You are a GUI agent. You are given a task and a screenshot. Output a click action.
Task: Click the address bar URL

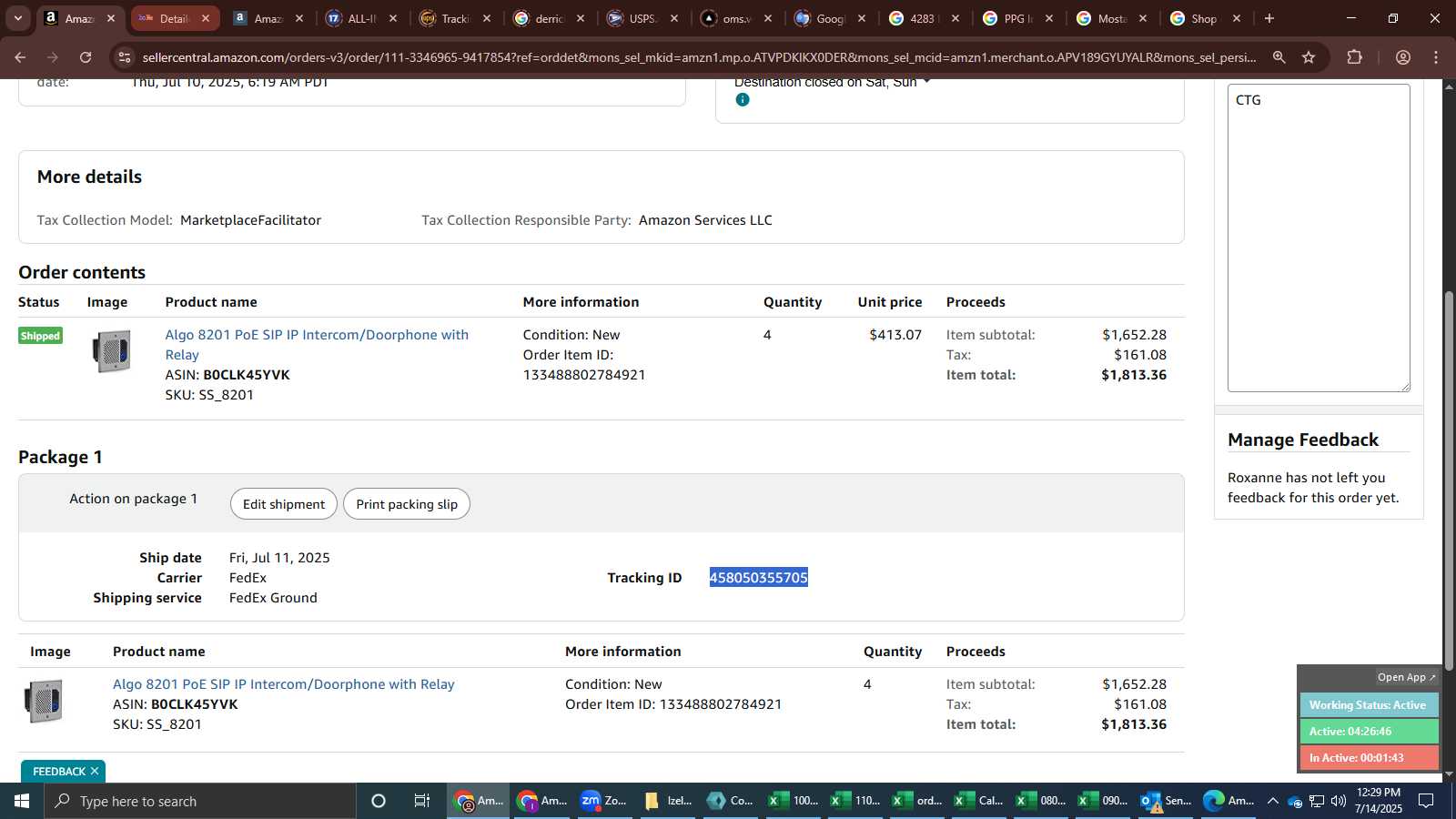pos(699,57)
